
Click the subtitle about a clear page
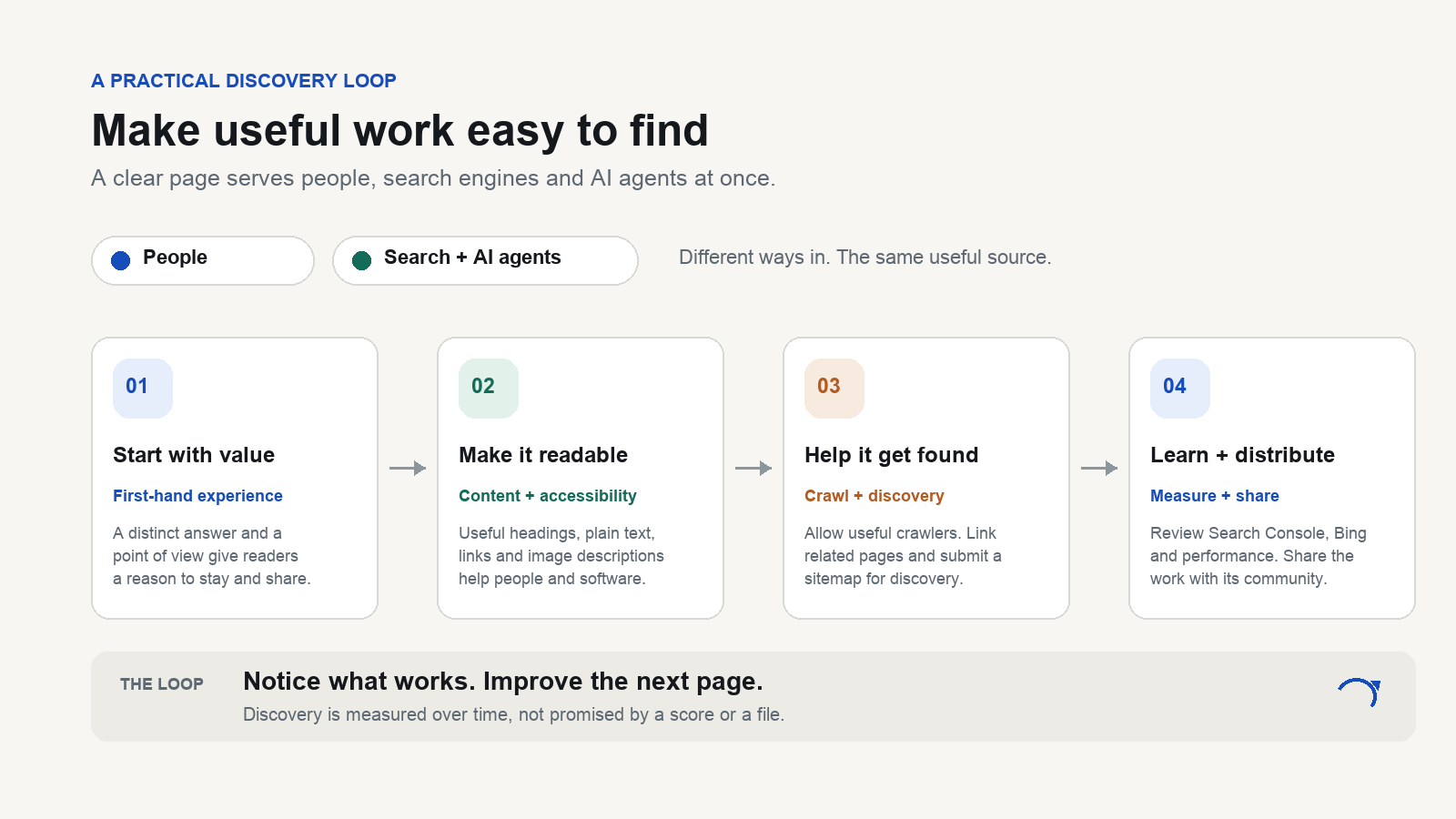[433, 178]
